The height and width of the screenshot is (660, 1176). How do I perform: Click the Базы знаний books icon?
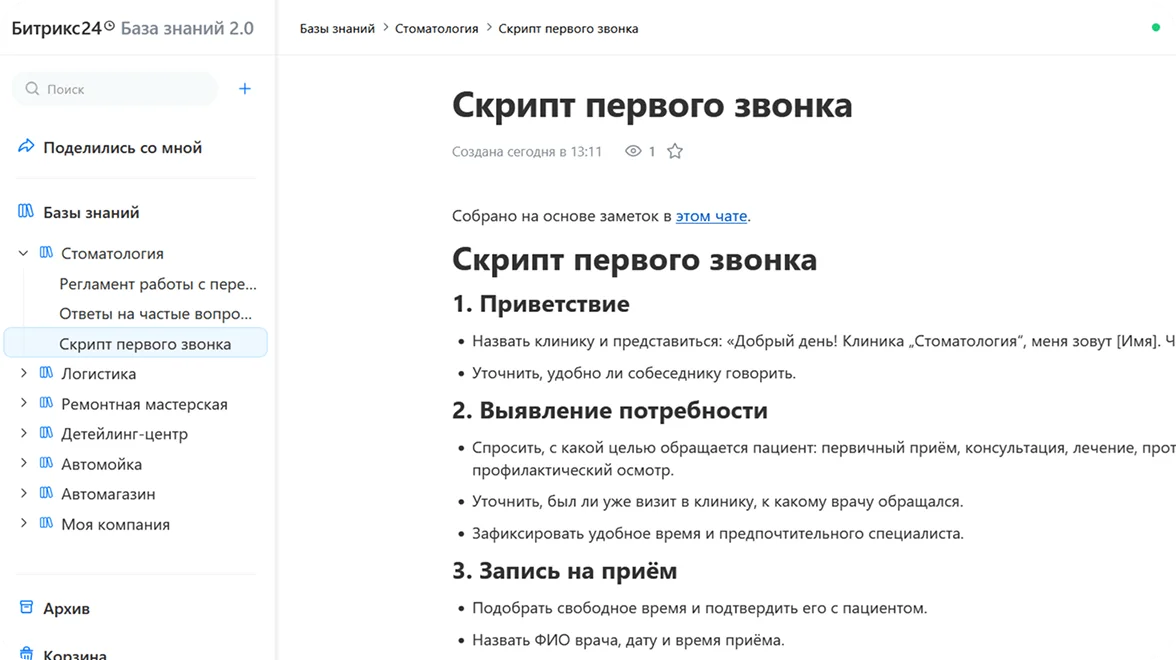[x=26, y=212]
